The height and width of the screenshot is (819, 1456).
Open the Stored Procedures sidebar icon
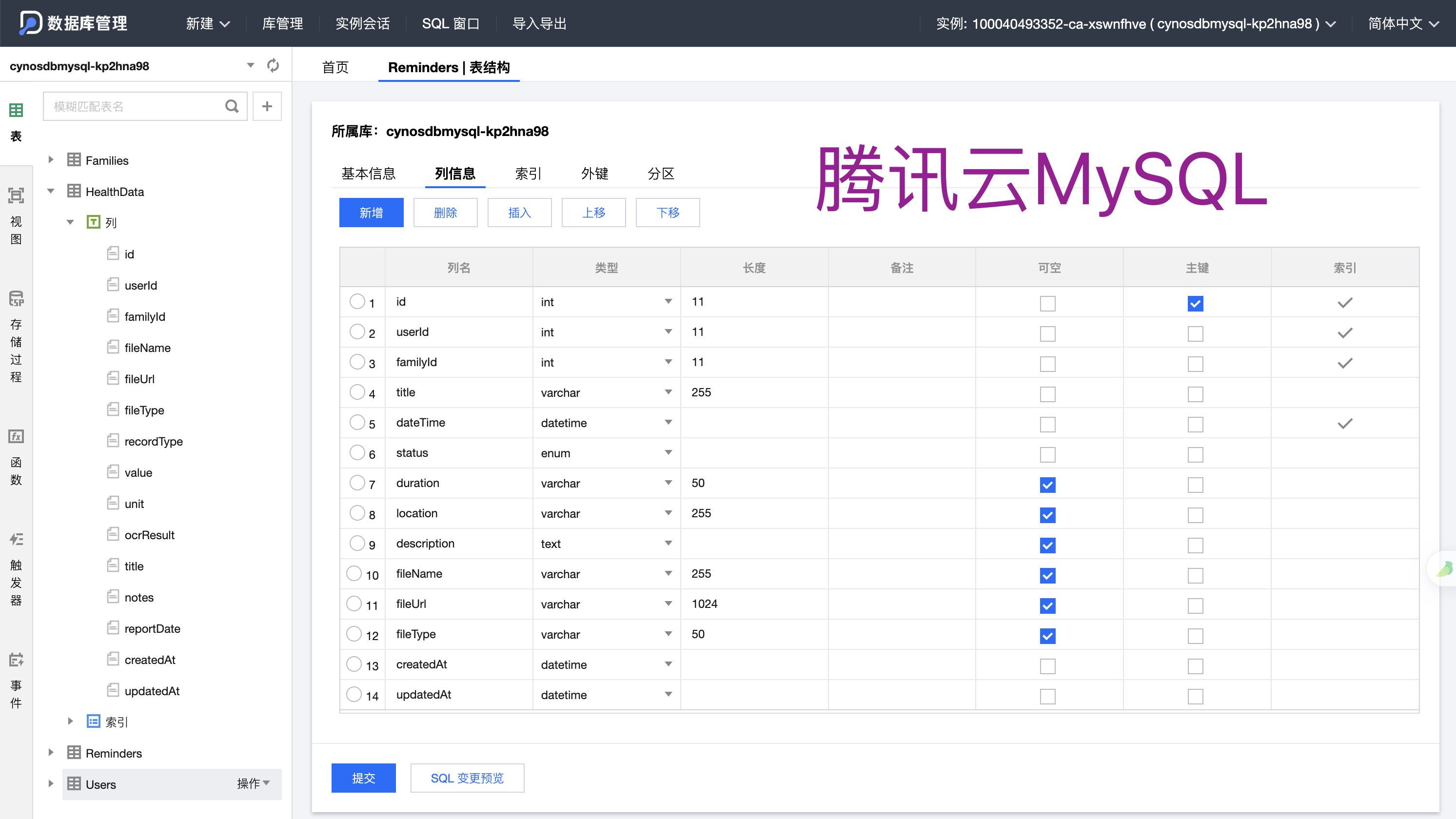pos(16,299)
